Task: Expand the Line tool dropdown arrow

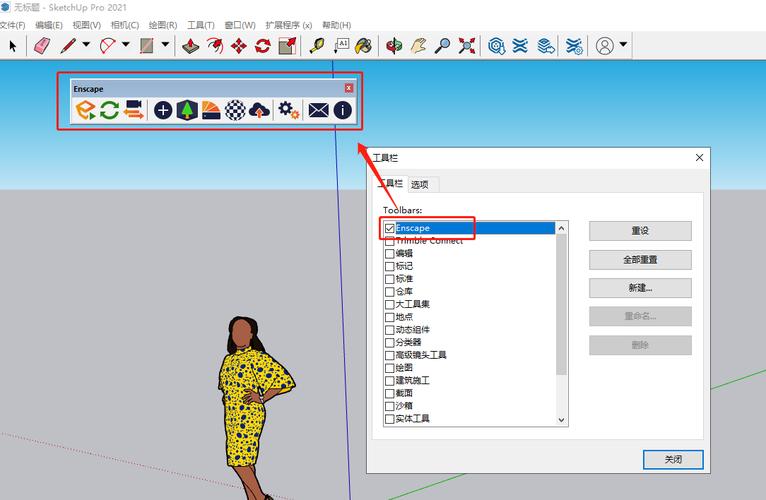Action: coord(86,44)
